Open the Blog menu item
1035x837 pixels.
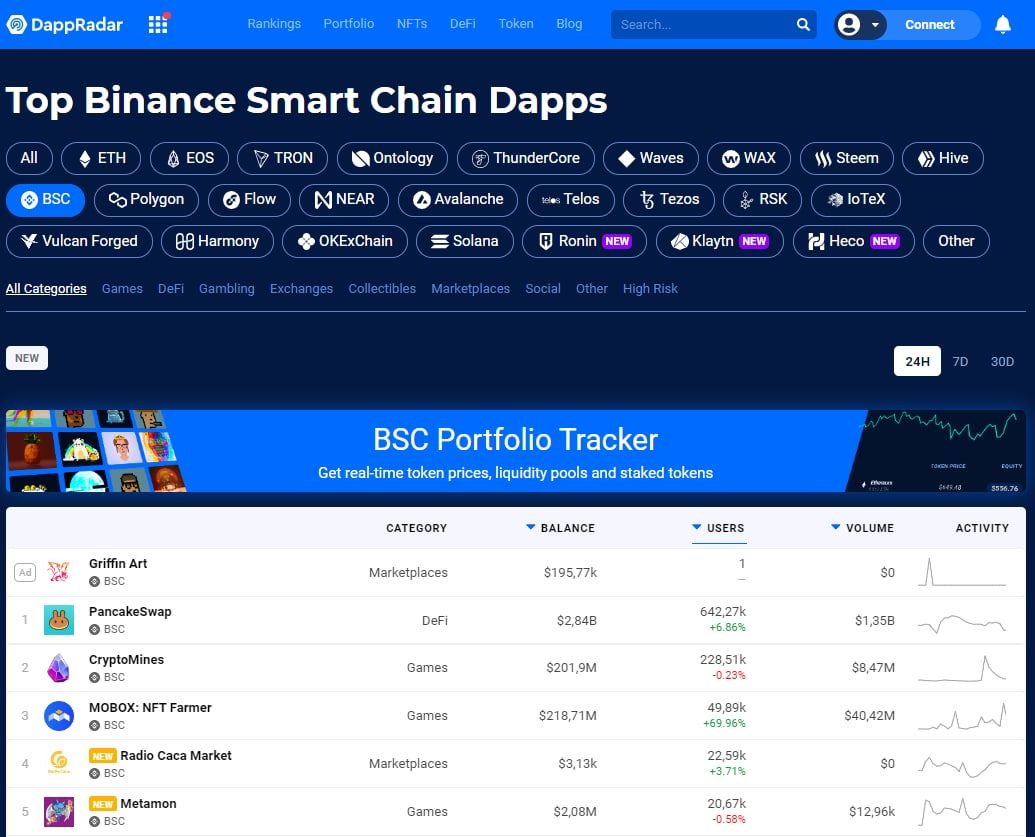click(569, 24)
